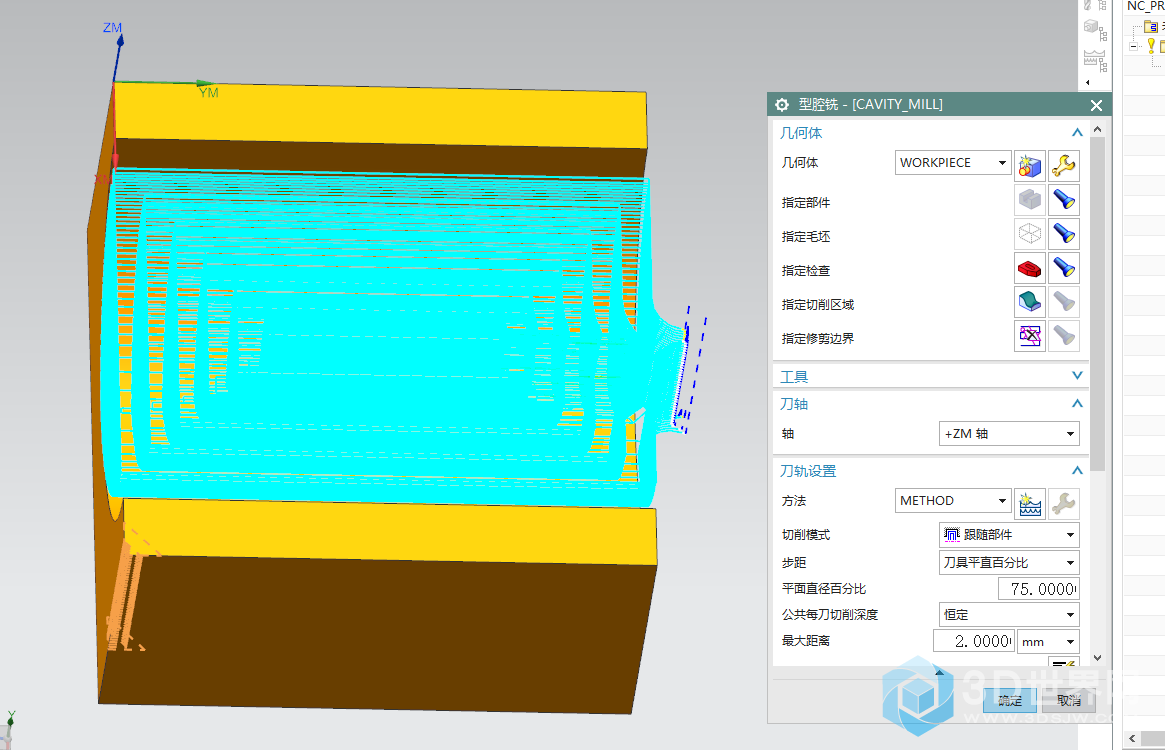Screen dimensions: 1165x750
Task: Click the greyed edit wrench beside METHOD
Action: 1064,504
